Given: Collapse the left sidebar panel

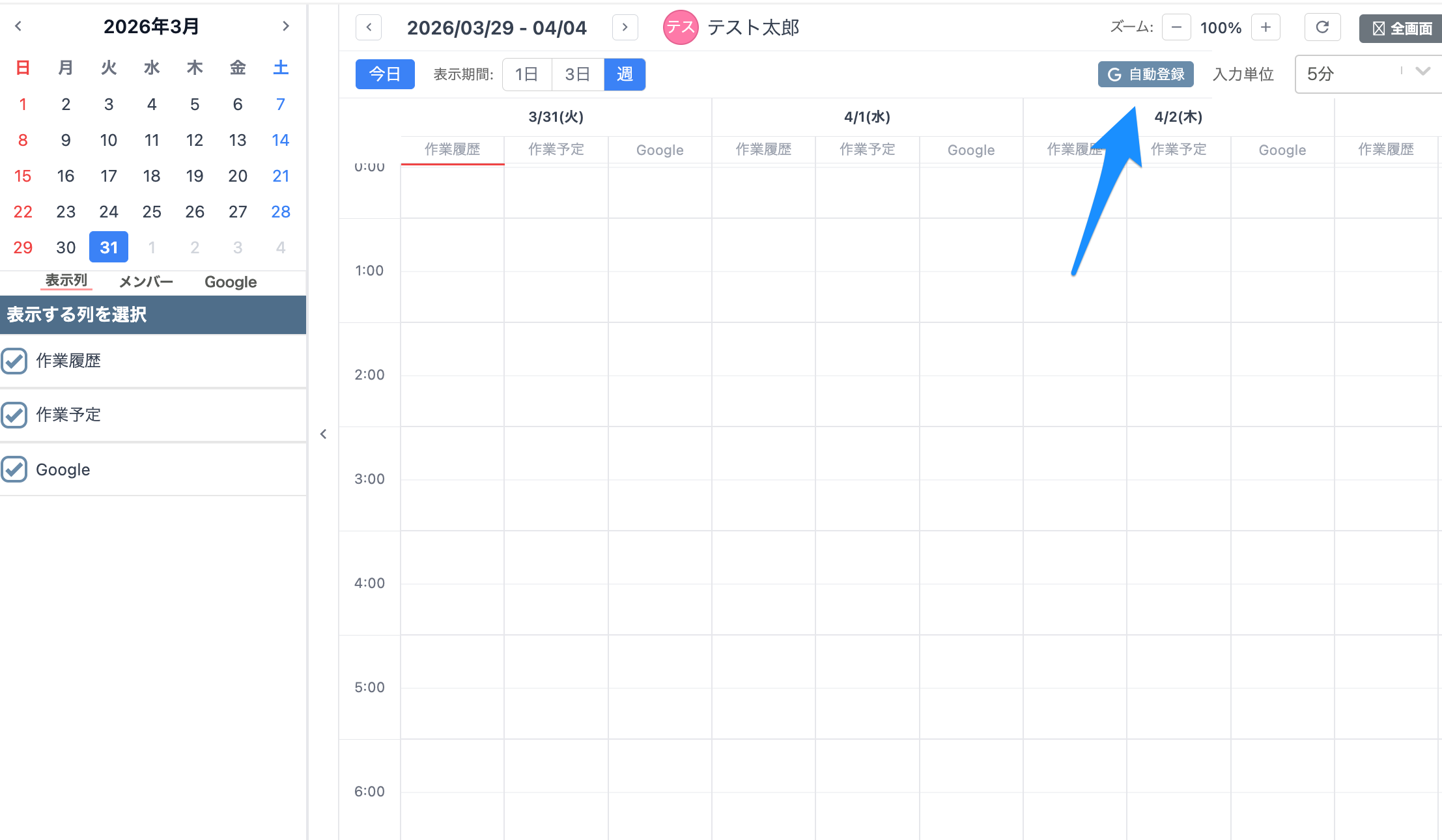Looking at the screenshot, I should pos(323,434).
